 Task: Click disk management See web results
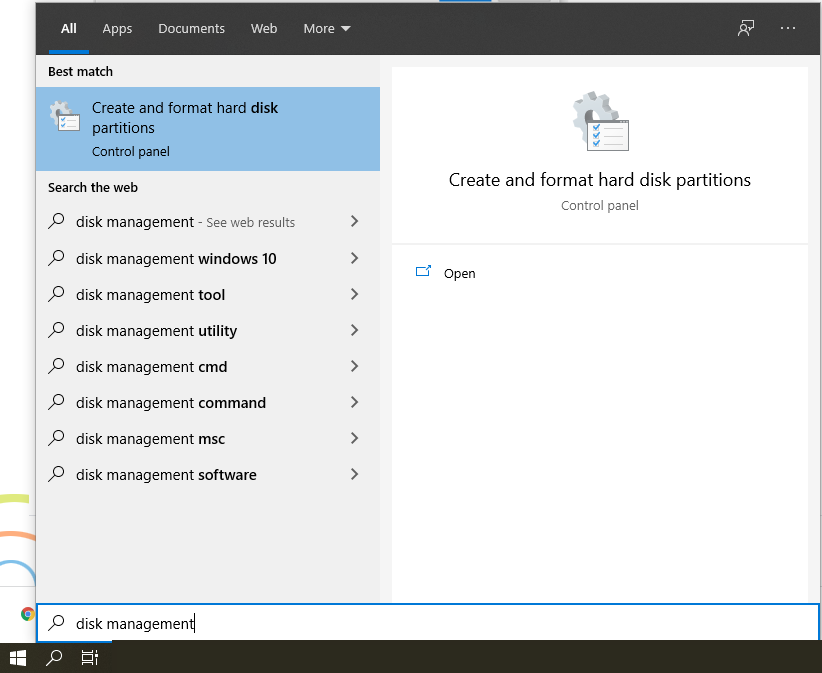tap(208, 222)
